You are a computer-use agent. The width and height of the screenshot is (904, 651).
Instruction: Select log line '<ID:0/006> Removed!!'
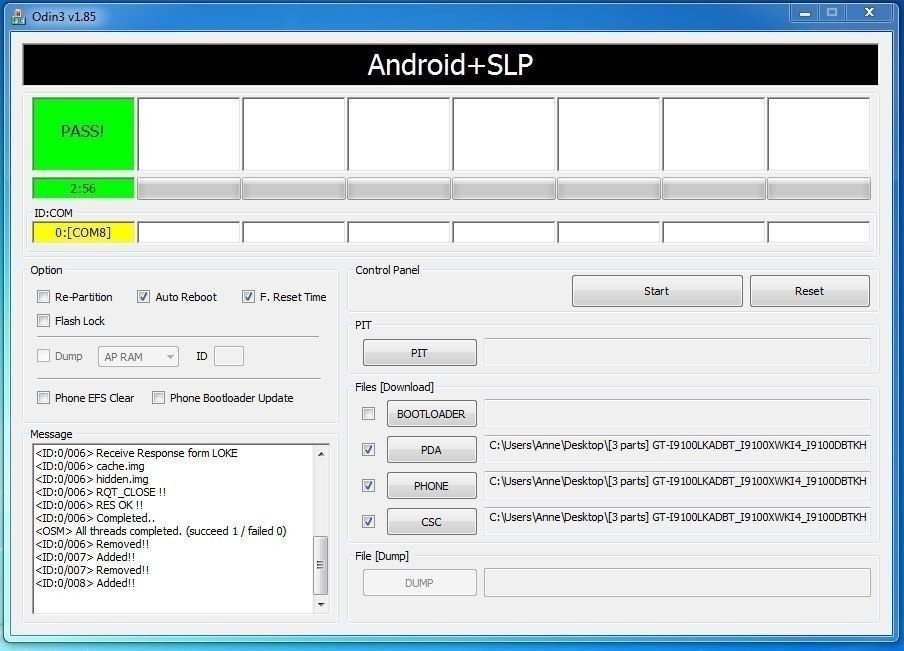point(92,544)
